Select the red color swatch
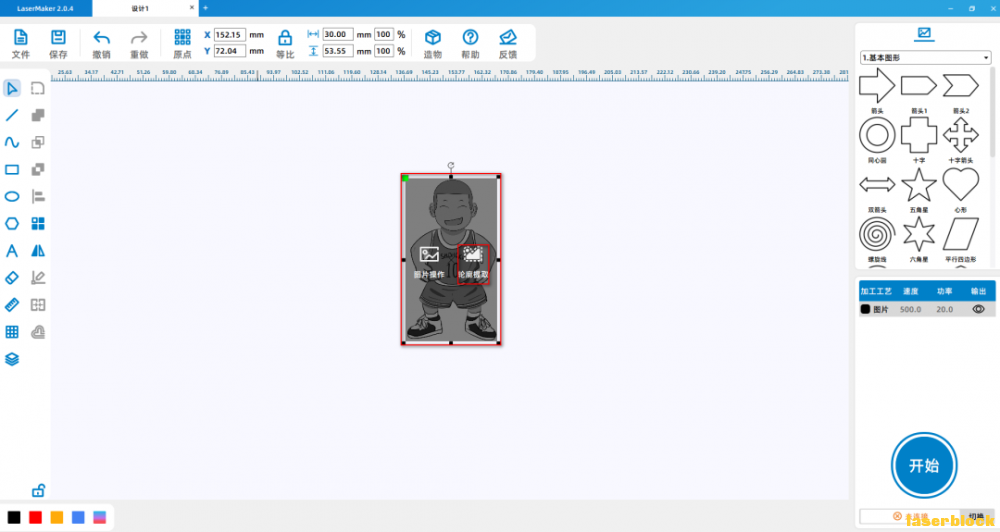 tap(35, 517)
